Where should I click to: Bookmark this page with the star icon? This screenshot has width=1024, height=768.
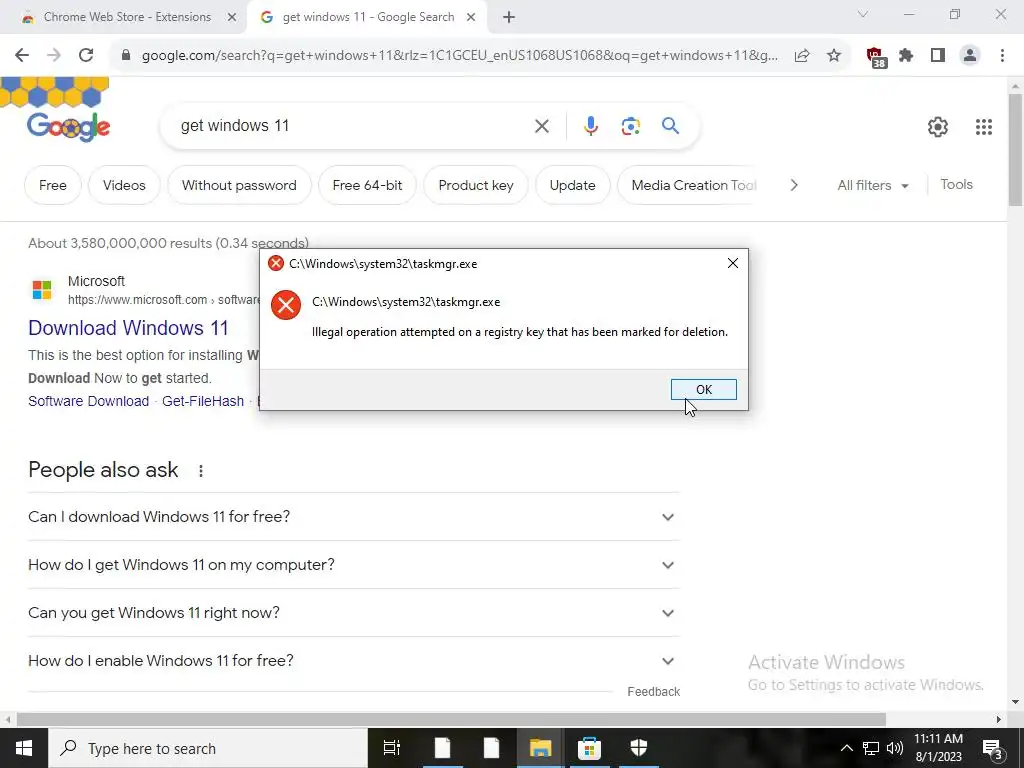(x=834, y=56)
